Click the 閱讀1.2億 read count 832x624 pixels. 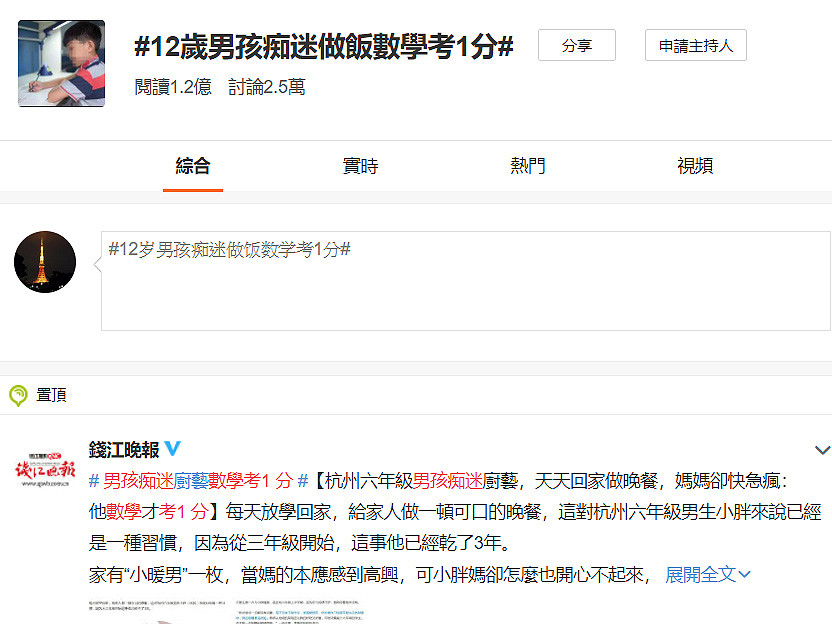click(x=173, y=87)
